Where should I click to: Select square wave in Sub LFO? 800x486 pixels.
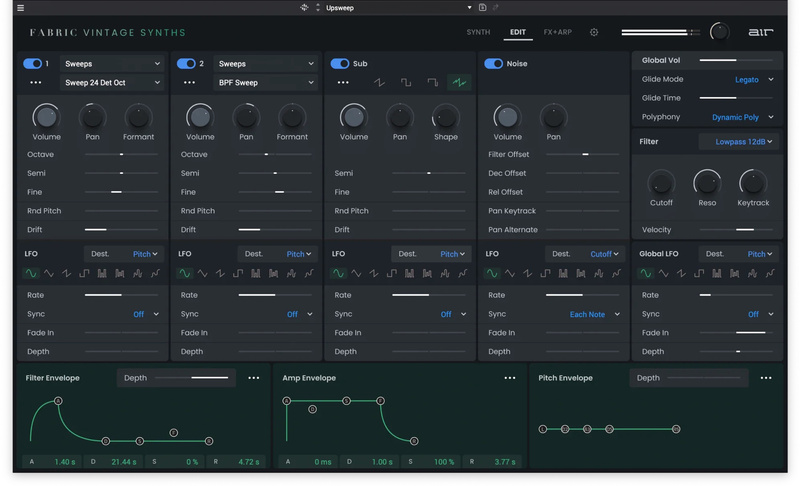coord(391,273)
